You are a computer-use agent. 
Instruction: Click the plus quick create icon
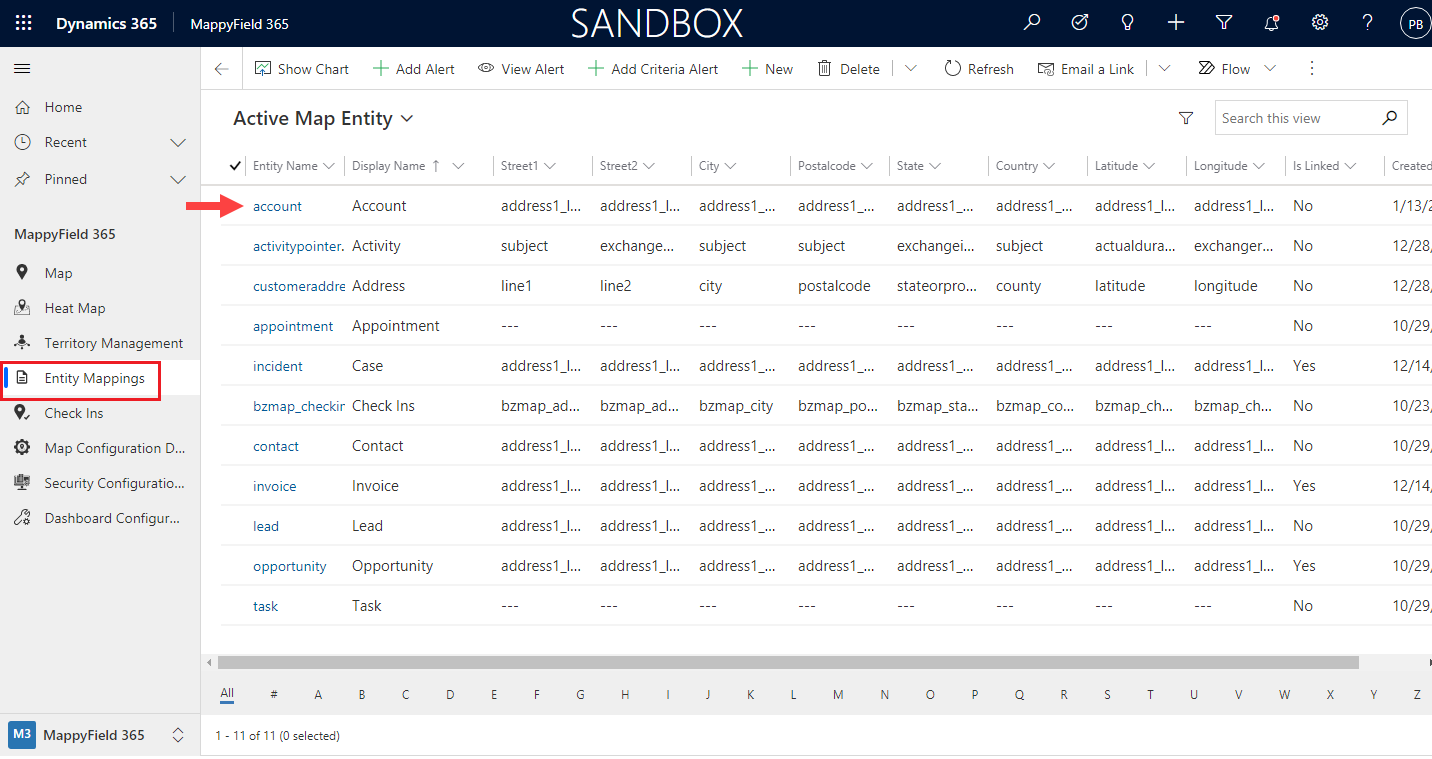click(1176, 23)
